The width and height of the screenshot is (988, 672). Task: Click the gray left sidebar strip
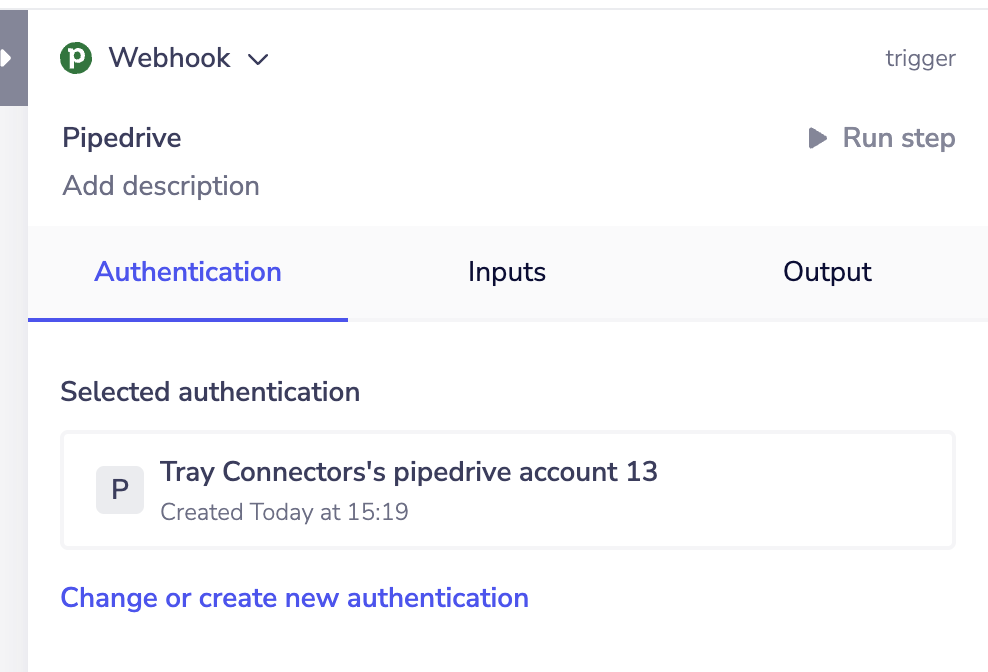click(x=13, y=400)
